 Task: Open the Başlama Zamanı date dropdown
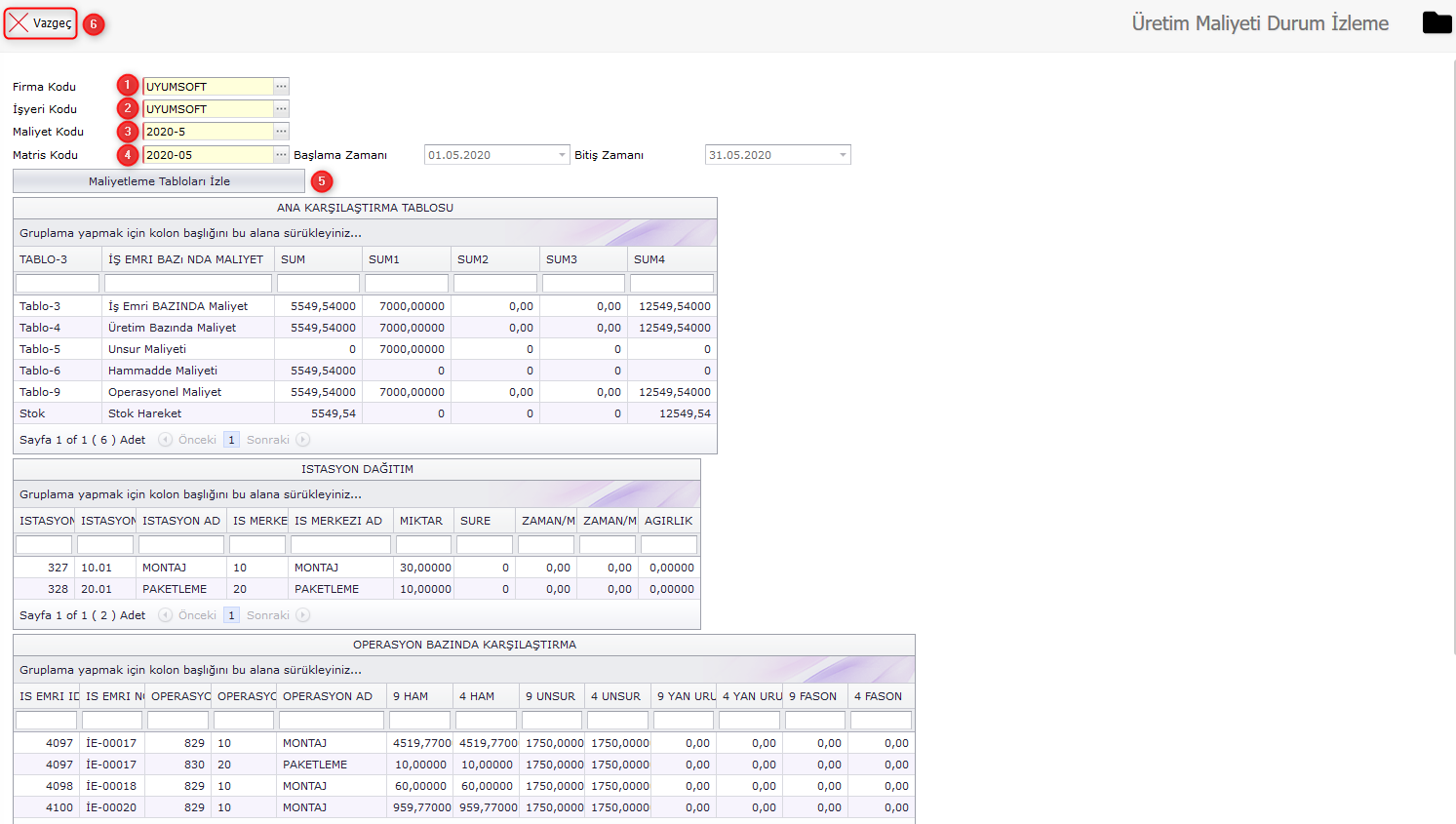coord(562,155)
